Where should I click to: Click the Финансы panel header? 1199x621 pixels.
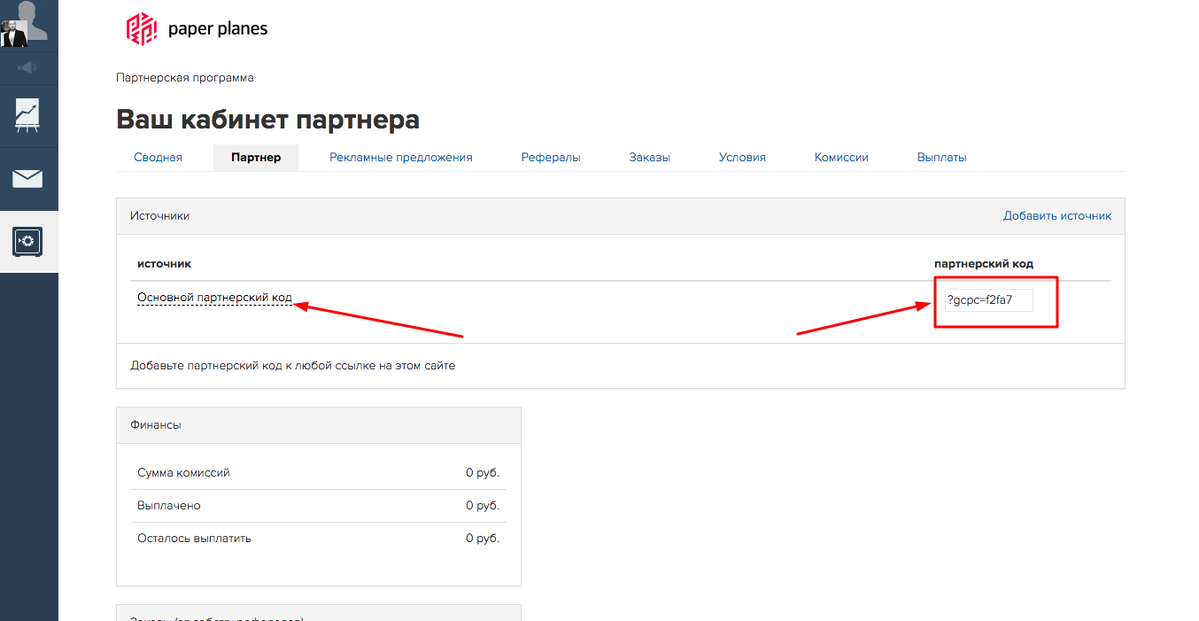coord(319,425)
